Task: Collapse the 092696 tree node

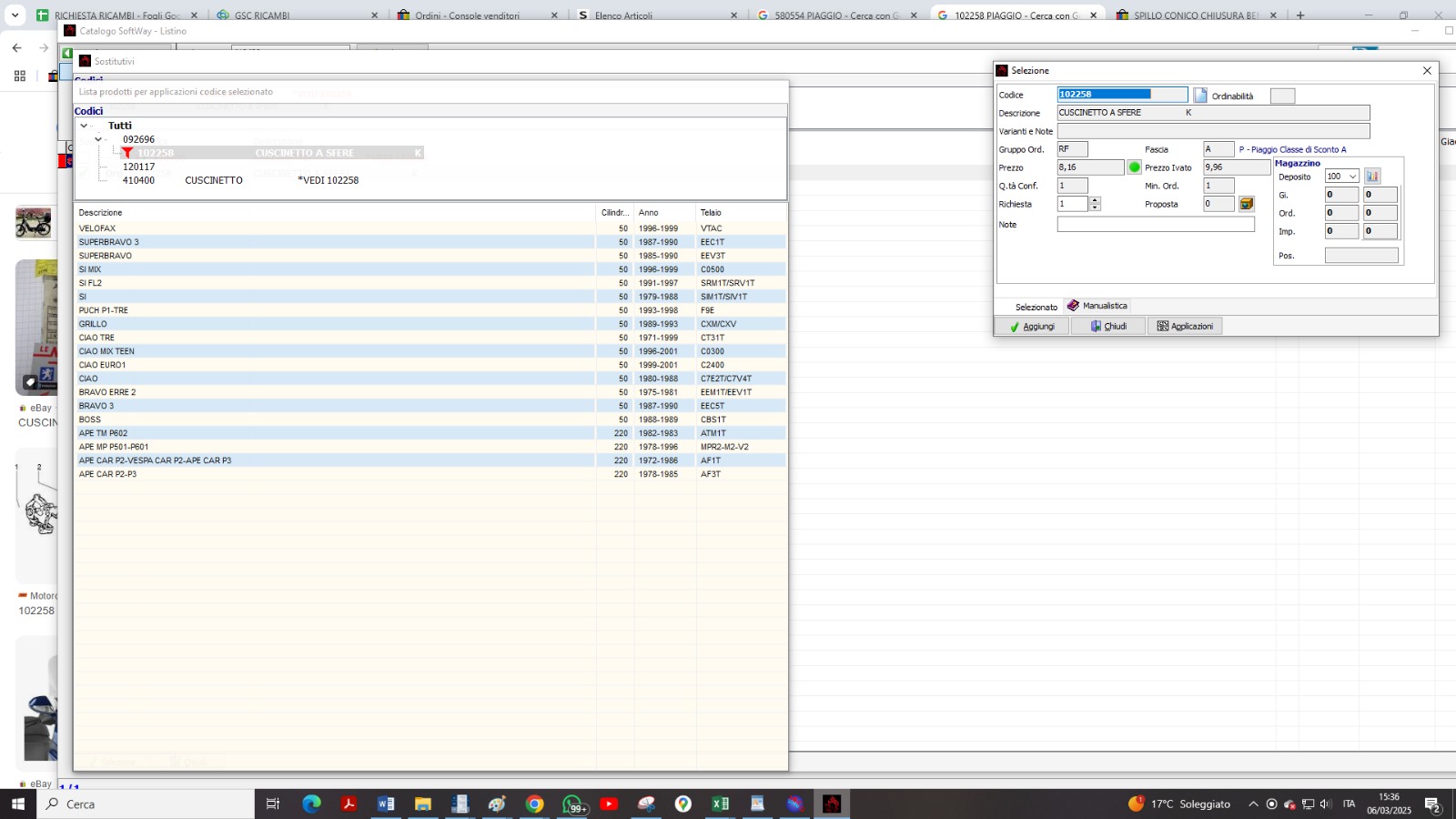Action: tap(98, 139)
